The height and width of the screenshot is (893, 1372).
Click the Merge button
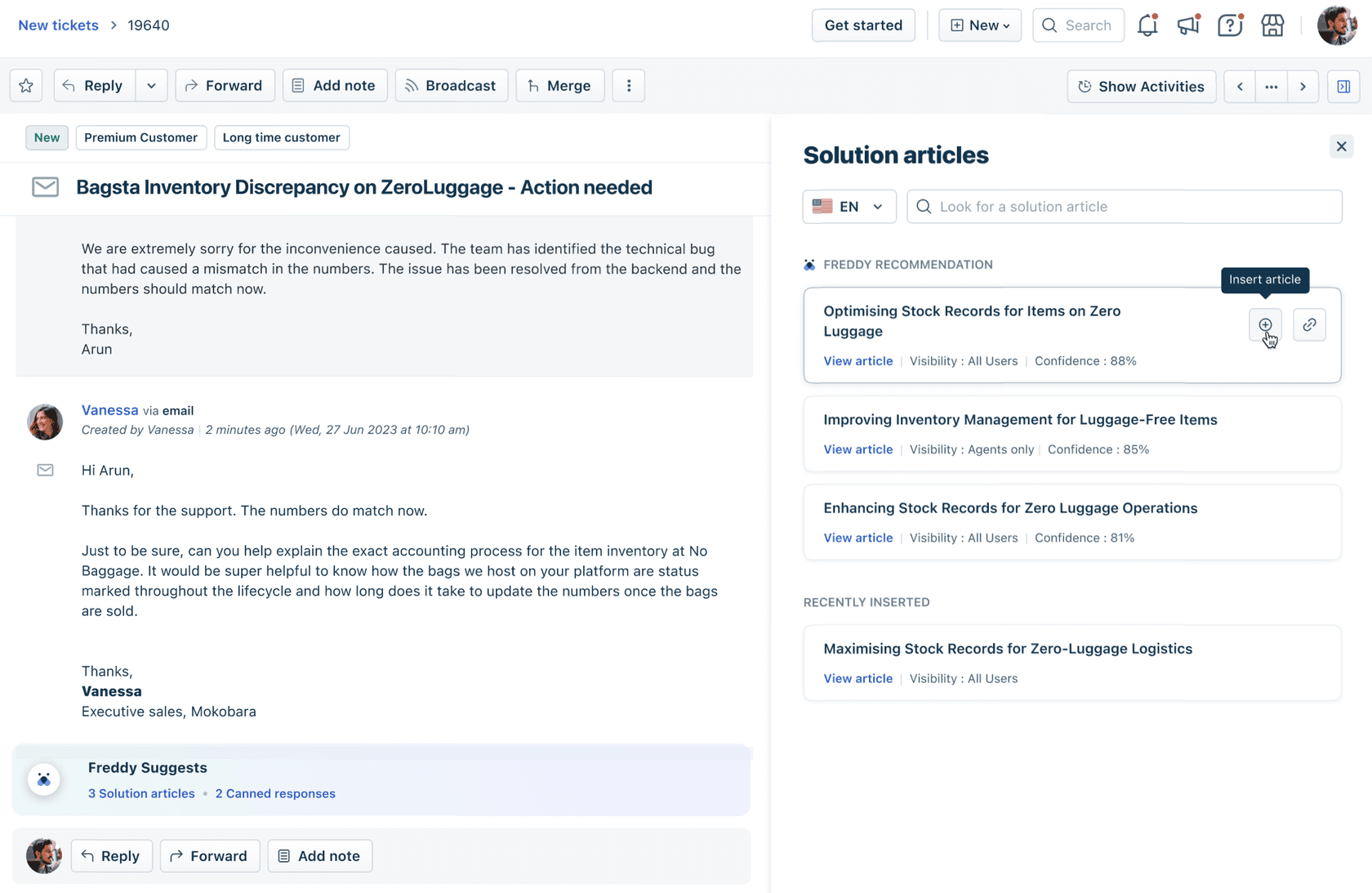pyautogui.click(x=560, y=86)
